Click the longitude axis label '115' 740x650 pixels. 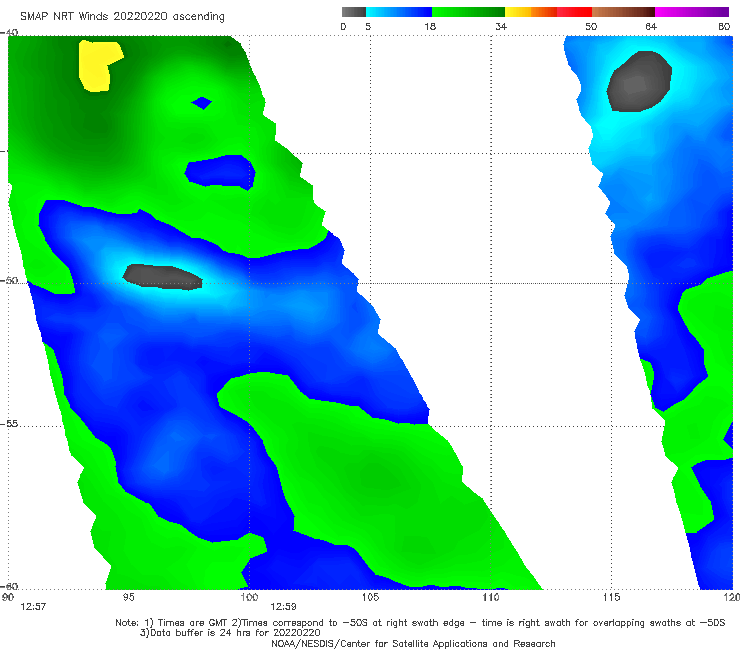(612, 597)
